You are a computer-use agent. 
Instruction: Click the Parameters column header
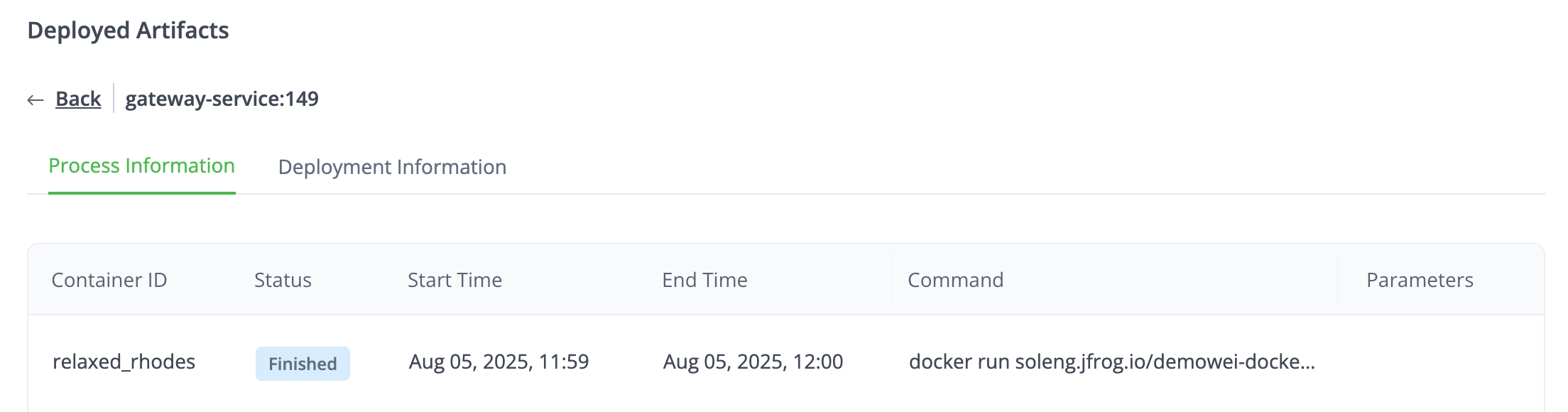pos(1420,280)
